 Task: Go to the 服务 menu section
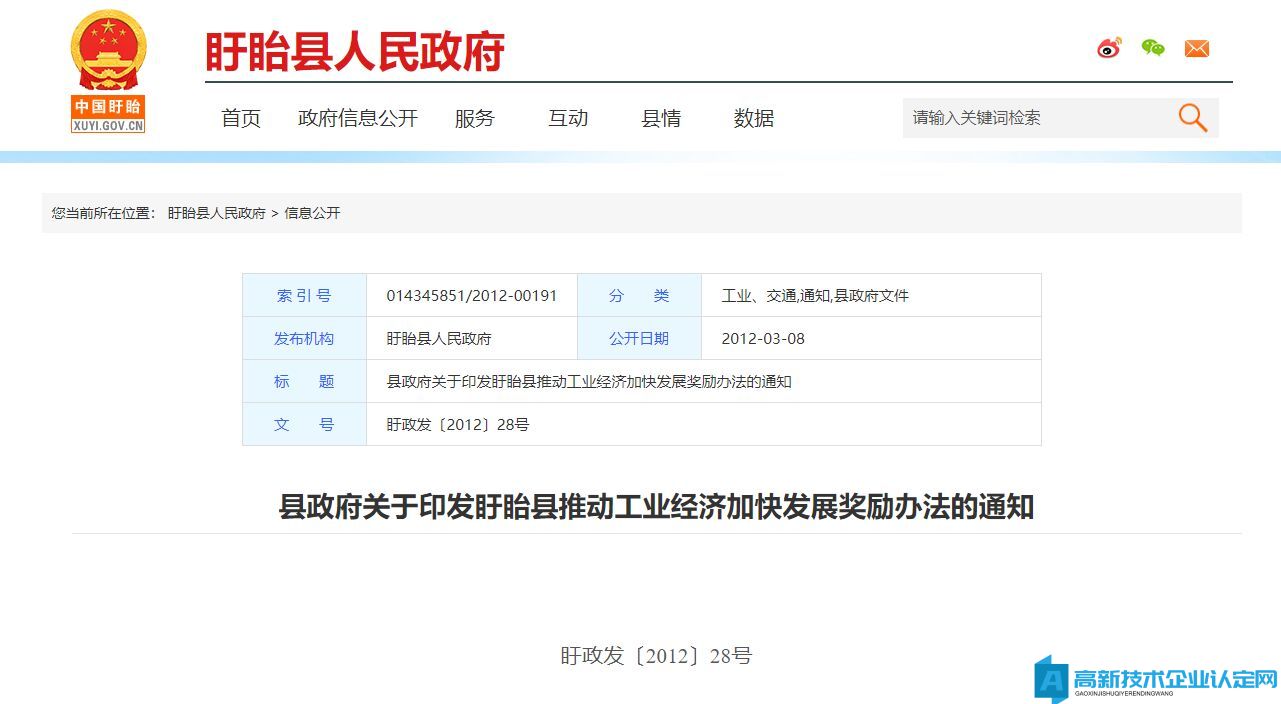[x=475, y=118]
